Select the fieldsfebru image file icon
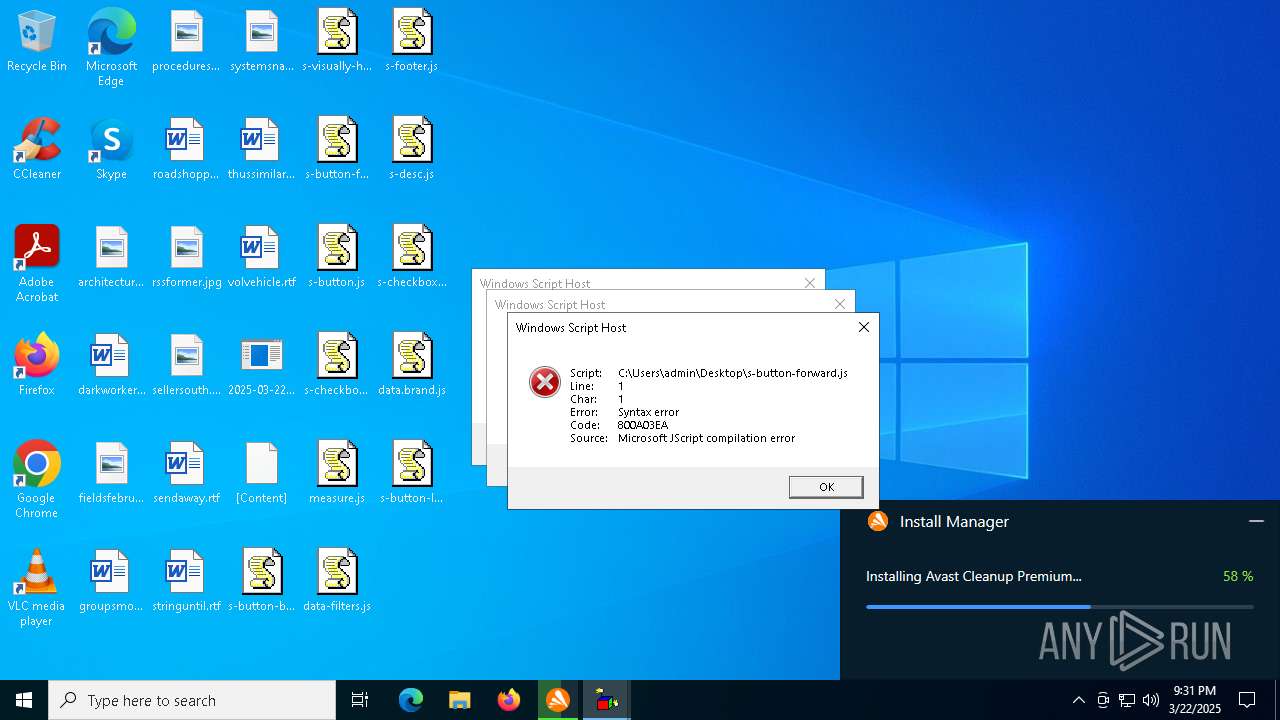 [111, 474]
